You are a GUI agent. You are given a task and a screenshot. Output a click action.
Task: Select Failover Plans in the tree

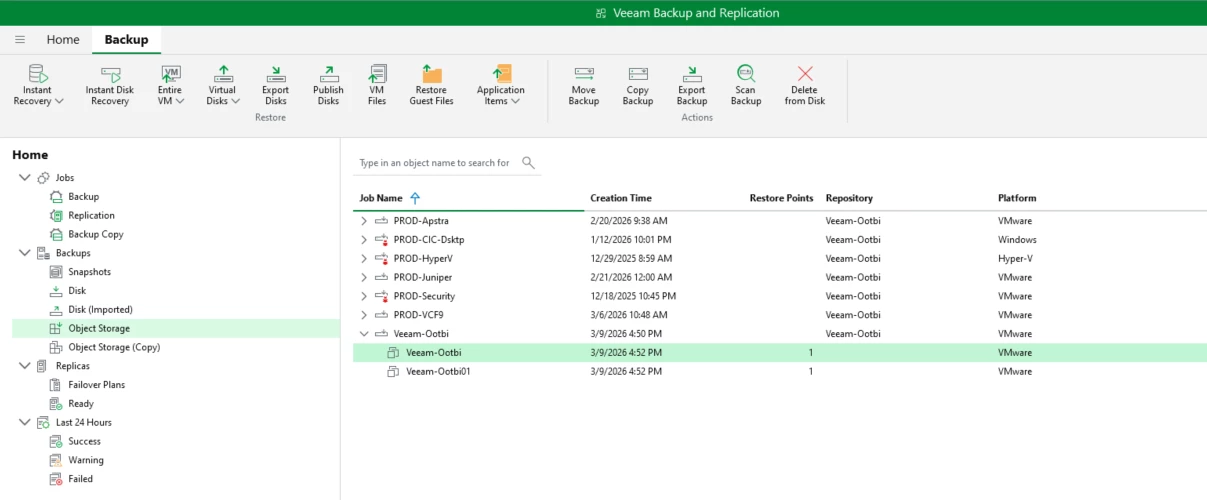pyautogui.click(x=96, y=385)
